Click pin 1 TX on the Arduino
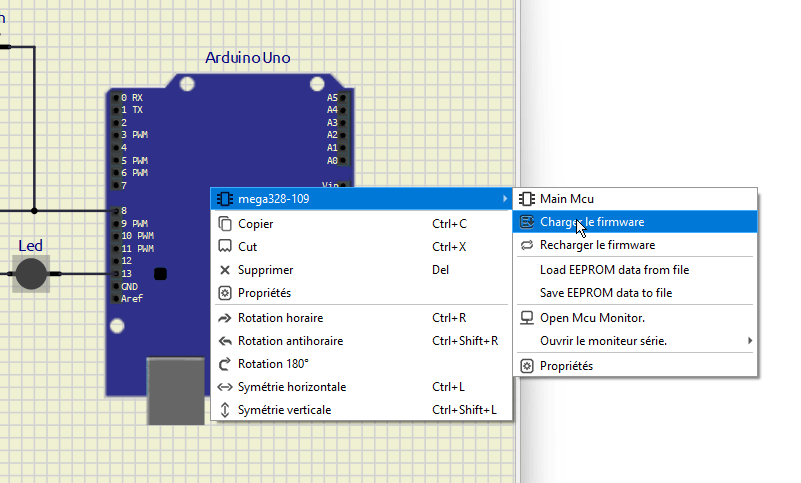 pos(116,110)
